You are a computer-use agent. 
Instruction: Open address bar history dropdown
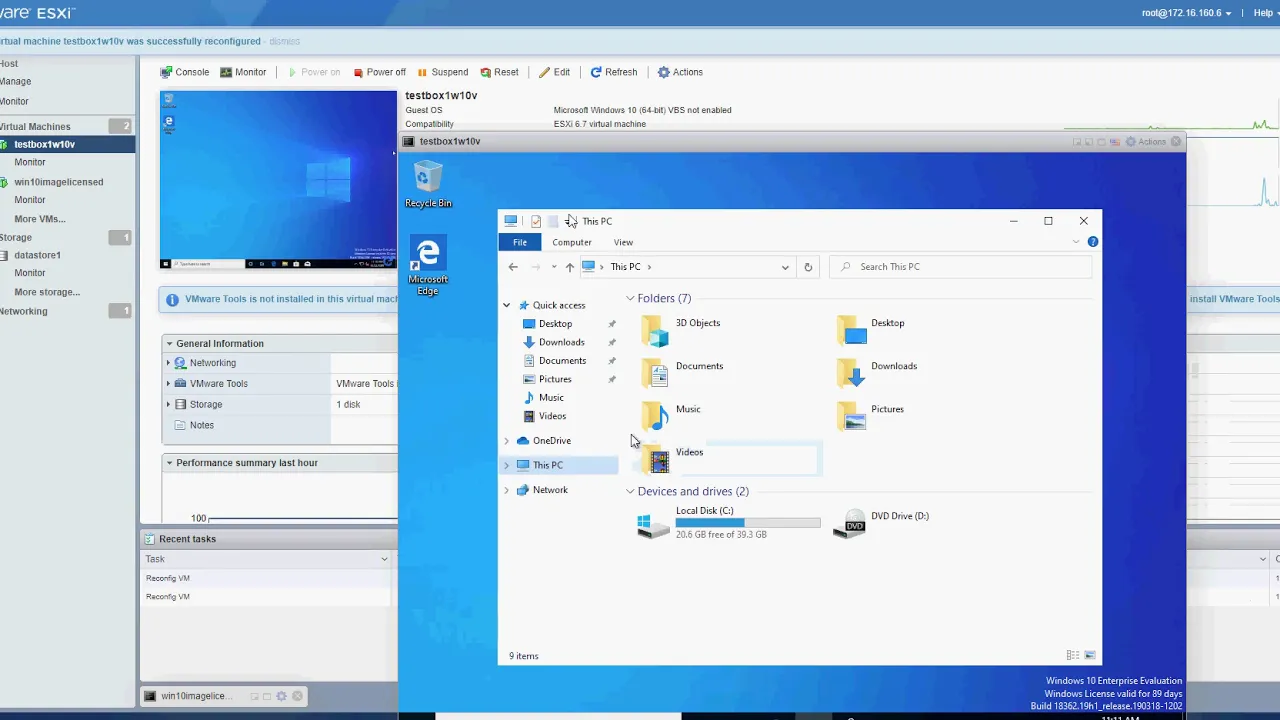pyautogui.click(x=785, y=267)
